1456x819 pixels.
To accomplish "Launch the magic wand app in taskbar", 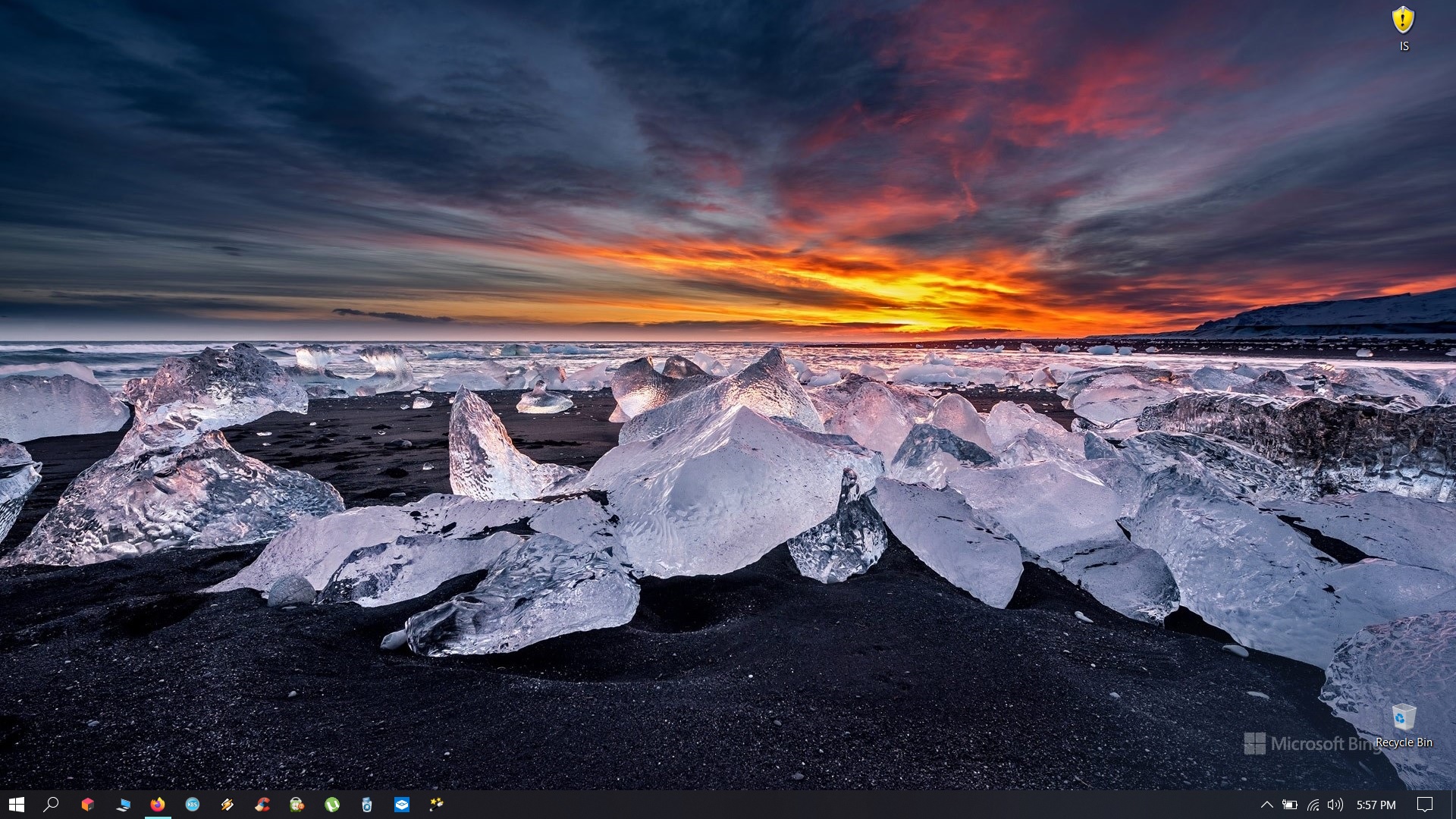I will pyautogui.click(x=437, y=804).
